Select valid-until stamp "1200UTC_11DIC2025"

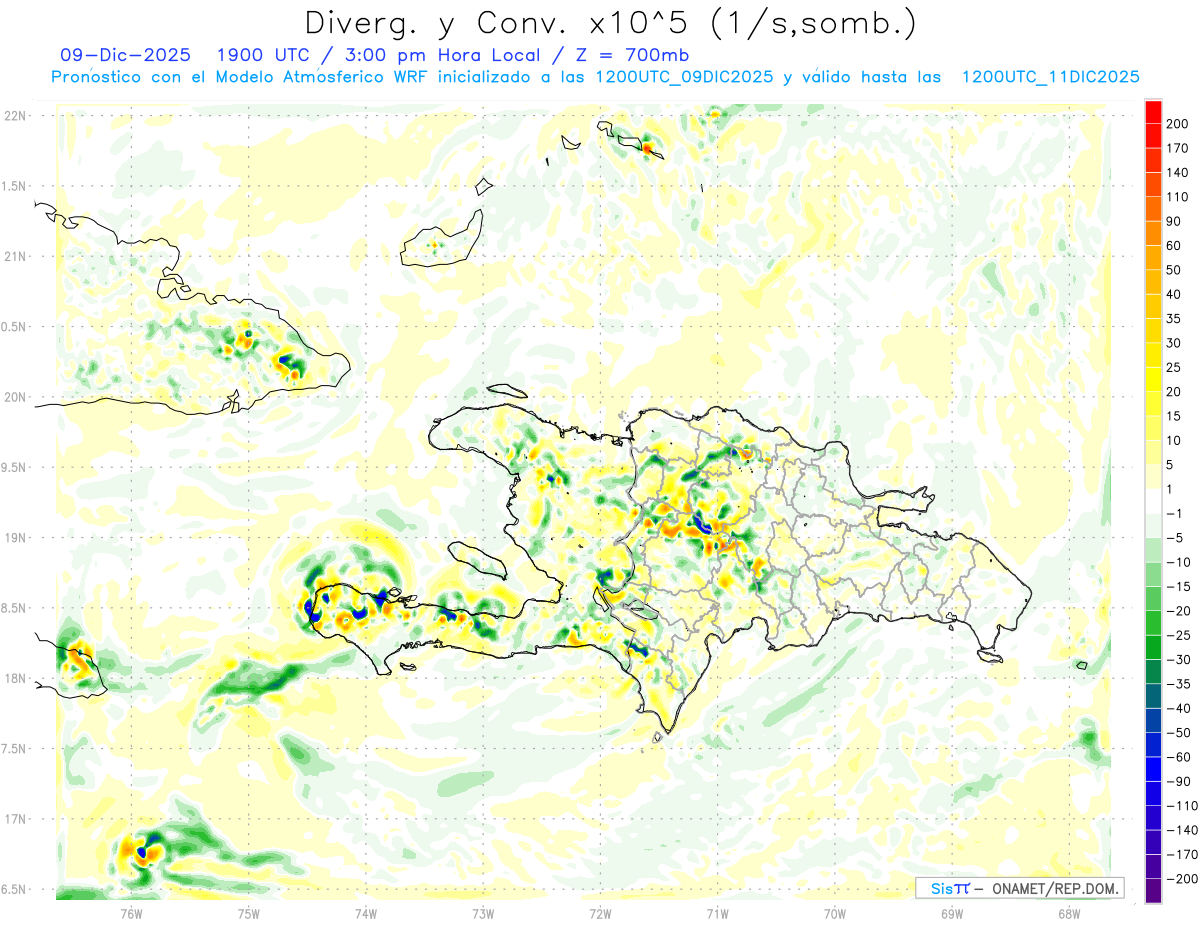[1050, 76]
